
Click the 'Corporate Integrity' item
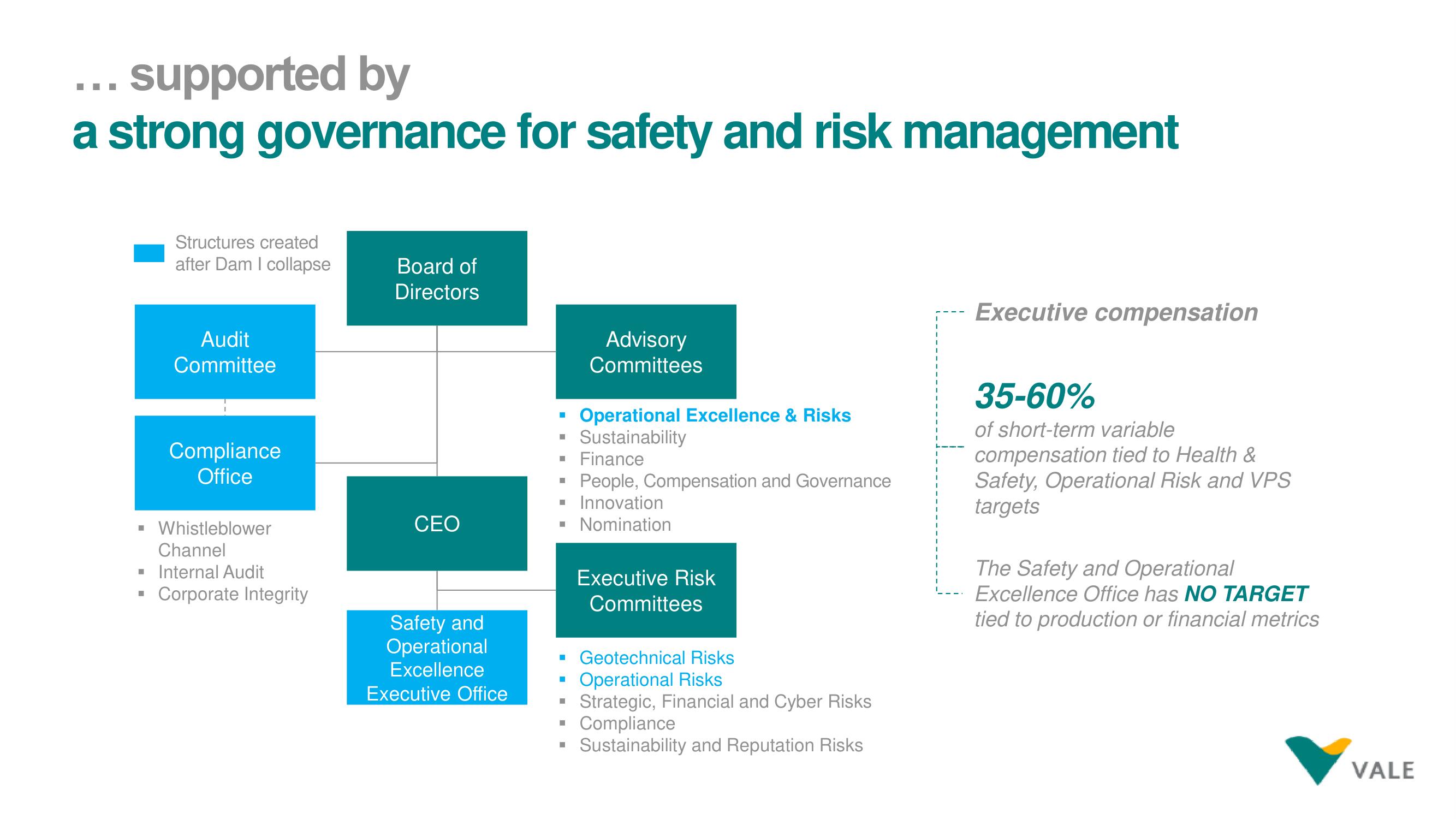pyautogui.click(x=233, y=594)
